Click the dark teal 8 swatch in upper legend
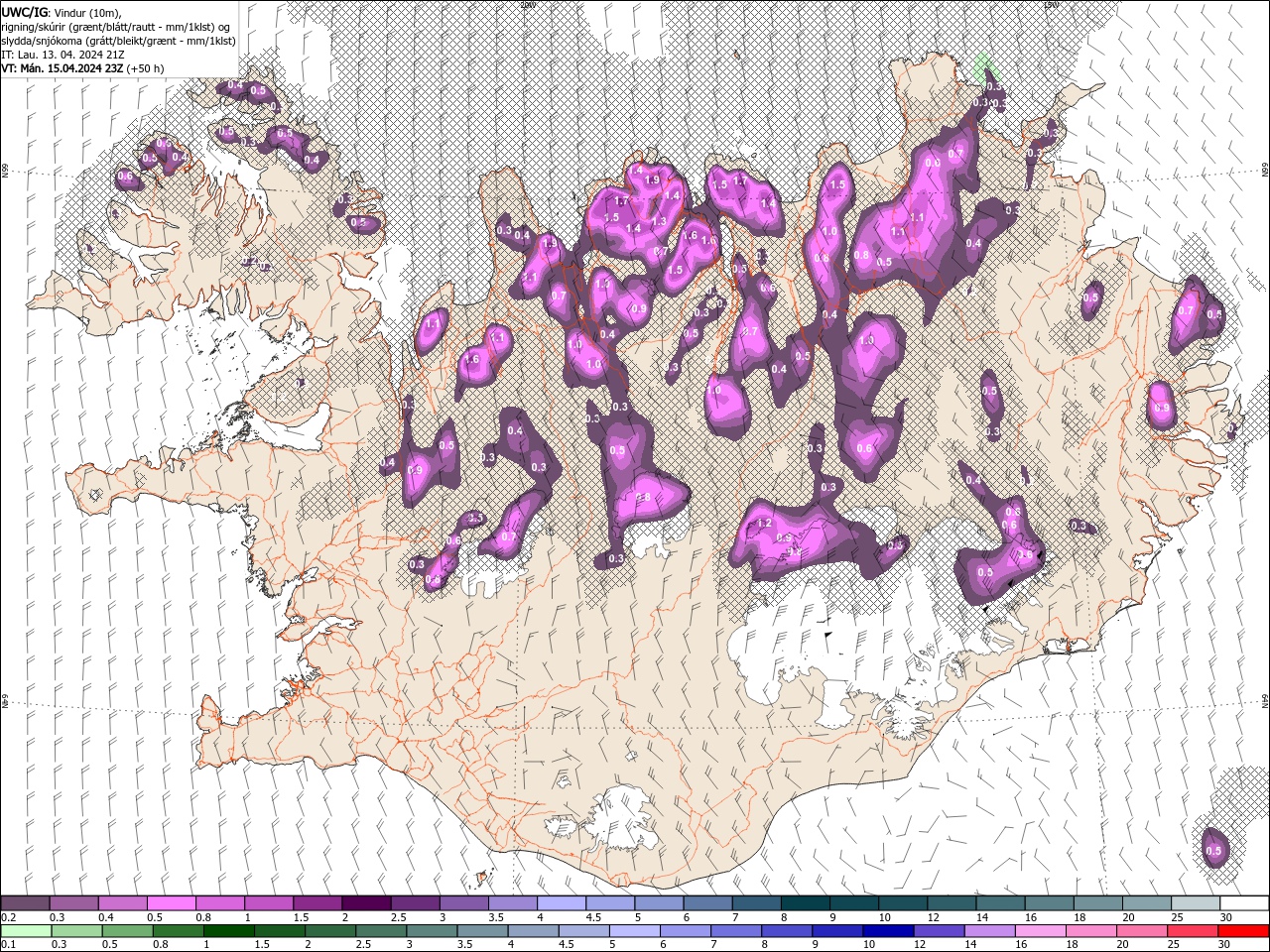Viewport: 1270px width, 952px height. (804, 903)
